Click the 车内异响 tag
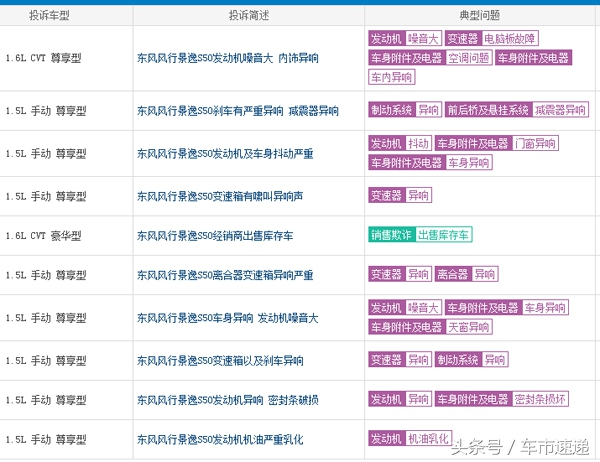 391,77
